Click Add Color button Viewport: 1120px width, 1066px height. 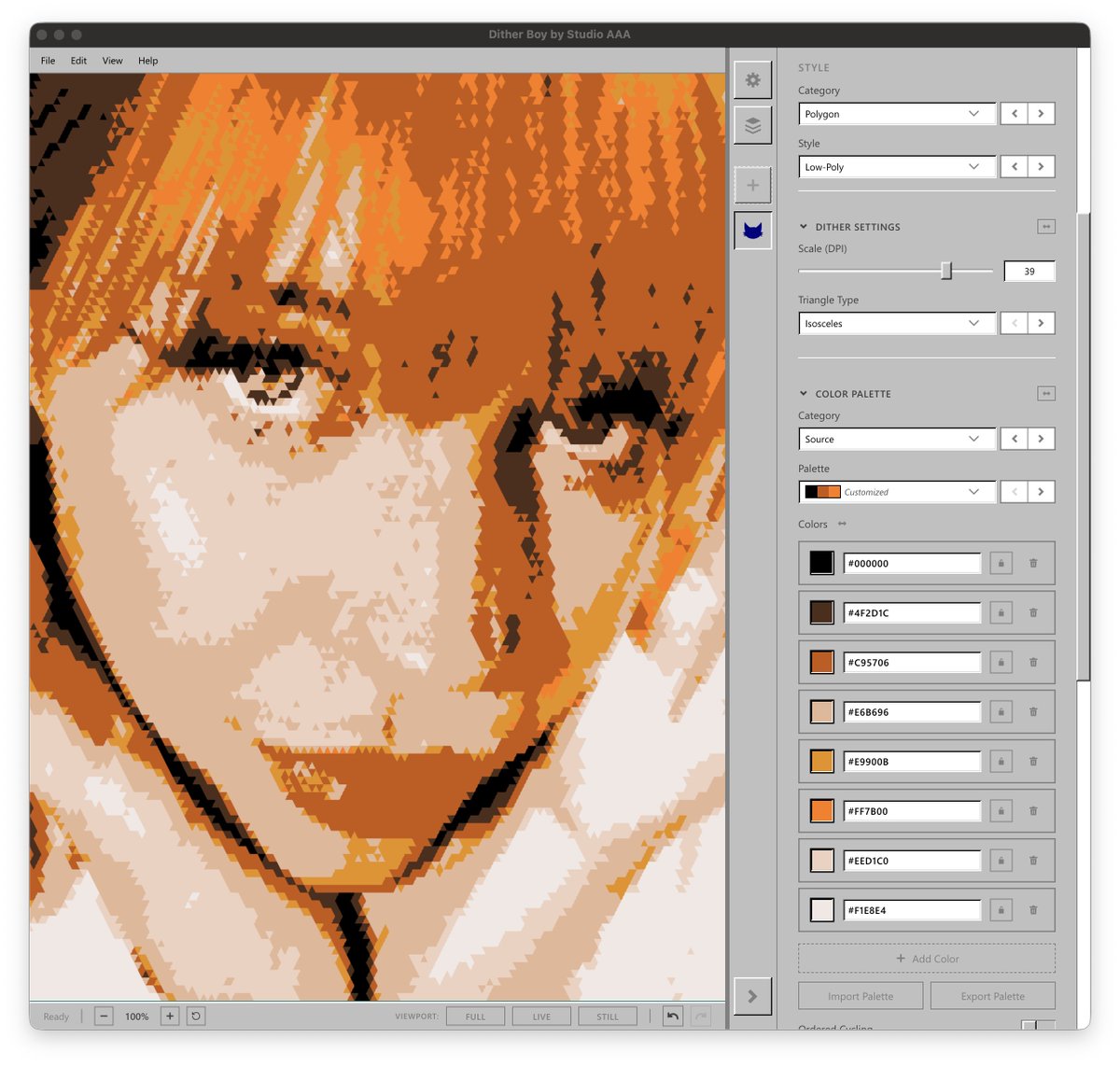(x=927, y=959)
